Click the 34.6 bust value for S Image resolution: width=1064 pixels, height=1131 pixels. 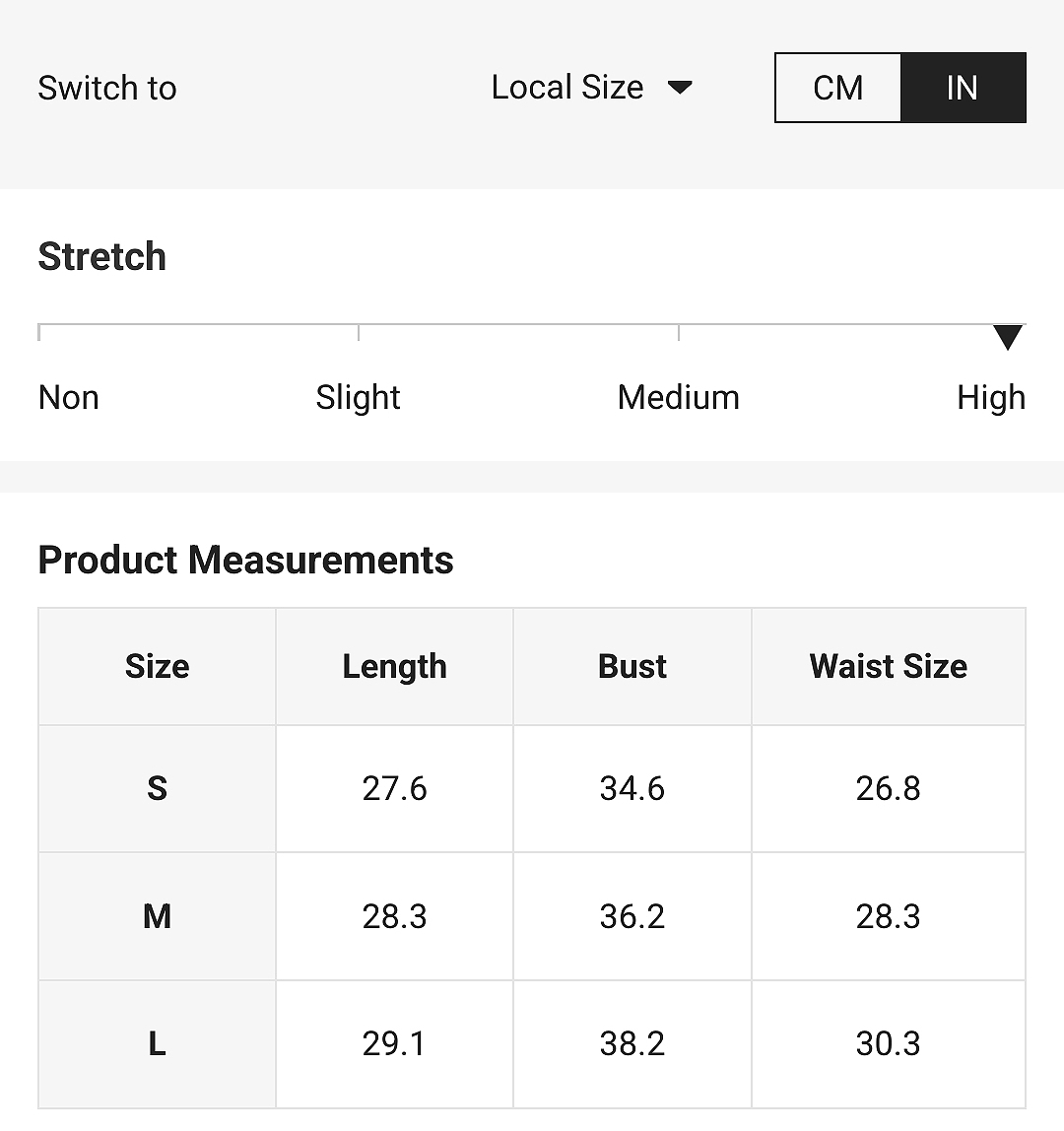click(632, 788)
